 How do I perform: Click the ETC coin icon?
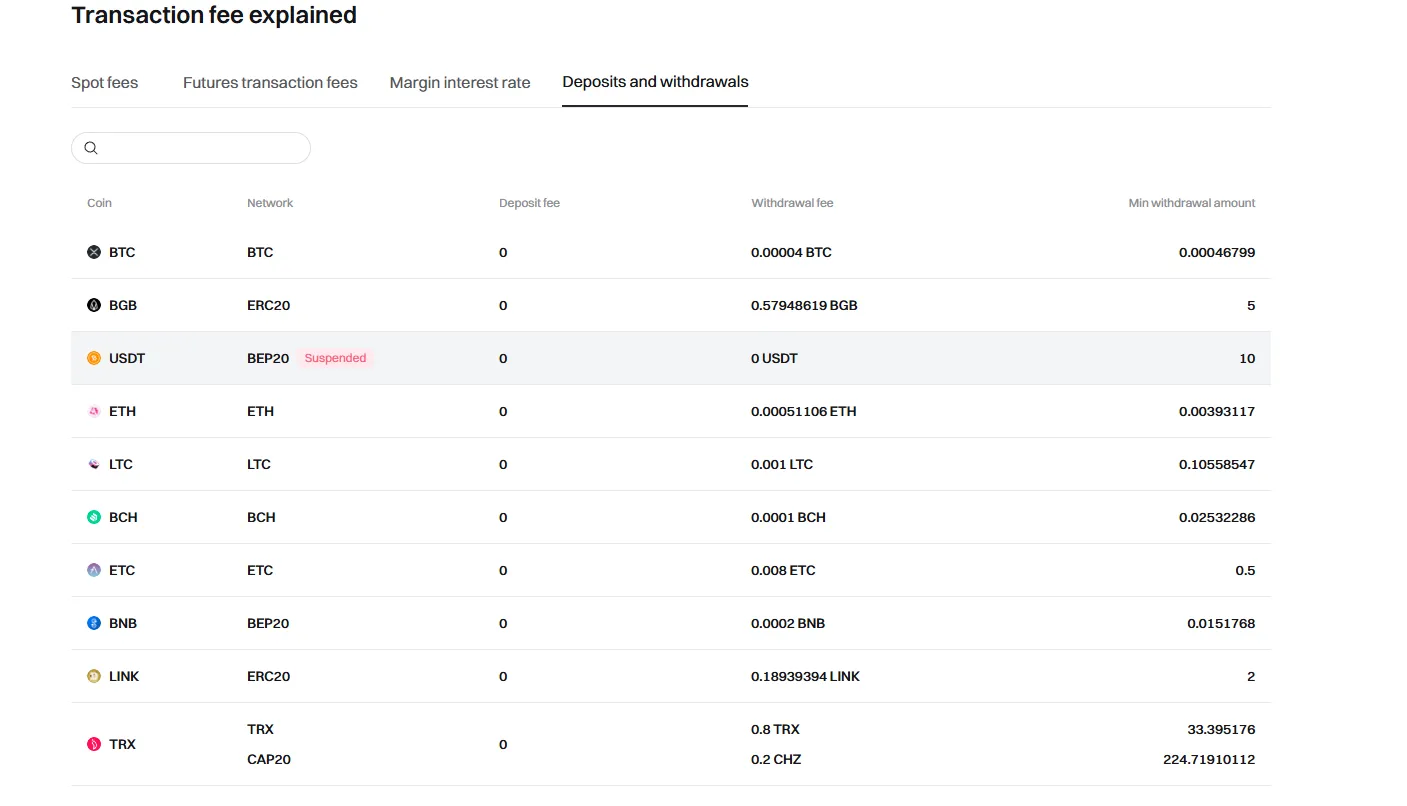[x=94, y=570]
